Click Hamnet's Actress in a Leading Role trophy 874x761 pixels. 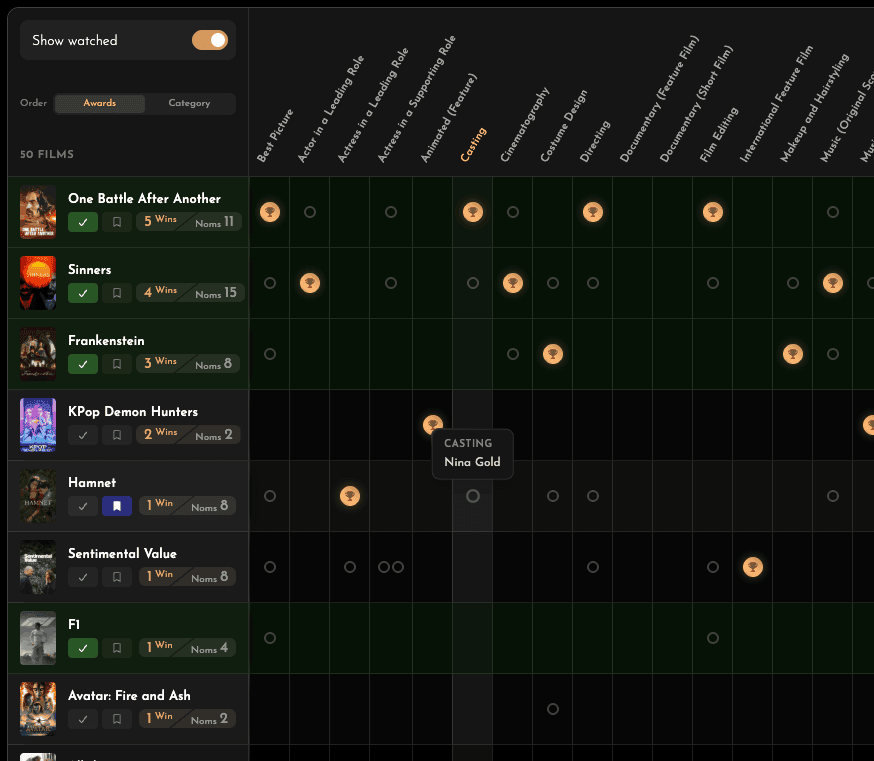point(350,496)
